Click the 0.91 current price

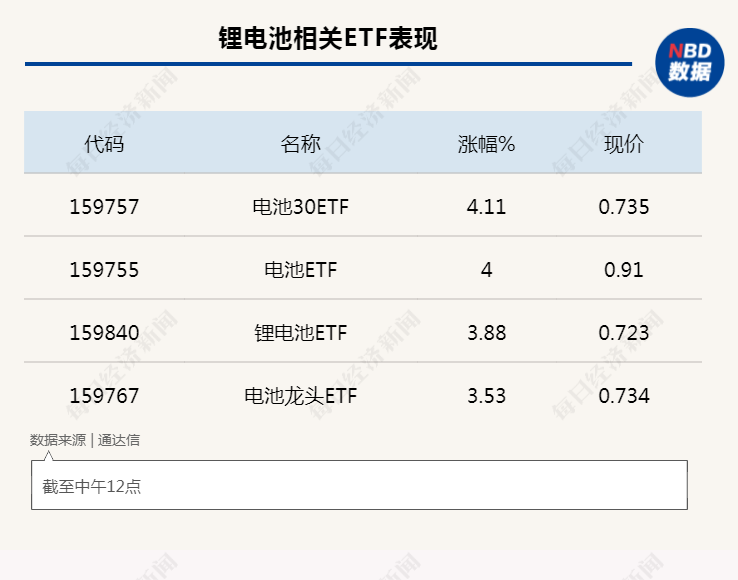624,270
